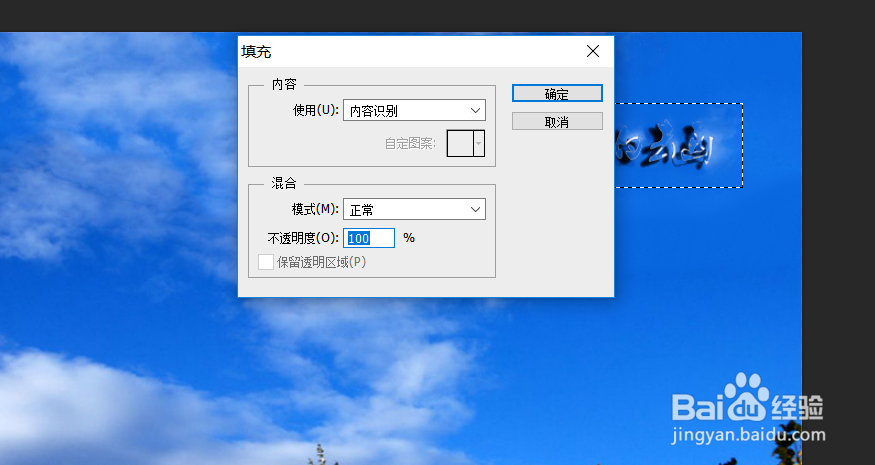Image resolution: width=875 pixels, height=465 pixels.
Task: Click the 不透明度(O) opacity input field
Action: click(369, 238)
